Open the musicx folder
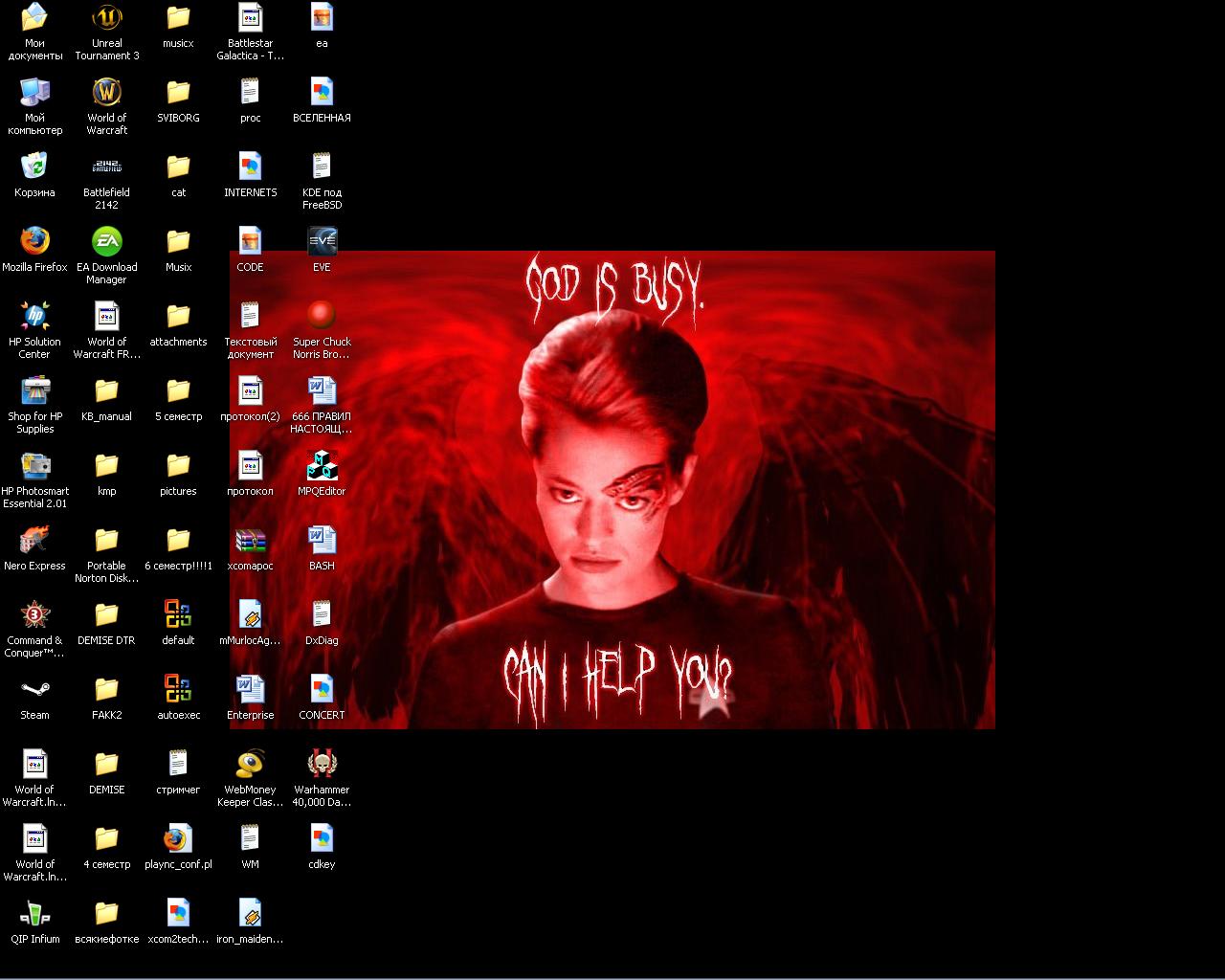This screenshot has height=980, width=1225. [x=178, y=17]
